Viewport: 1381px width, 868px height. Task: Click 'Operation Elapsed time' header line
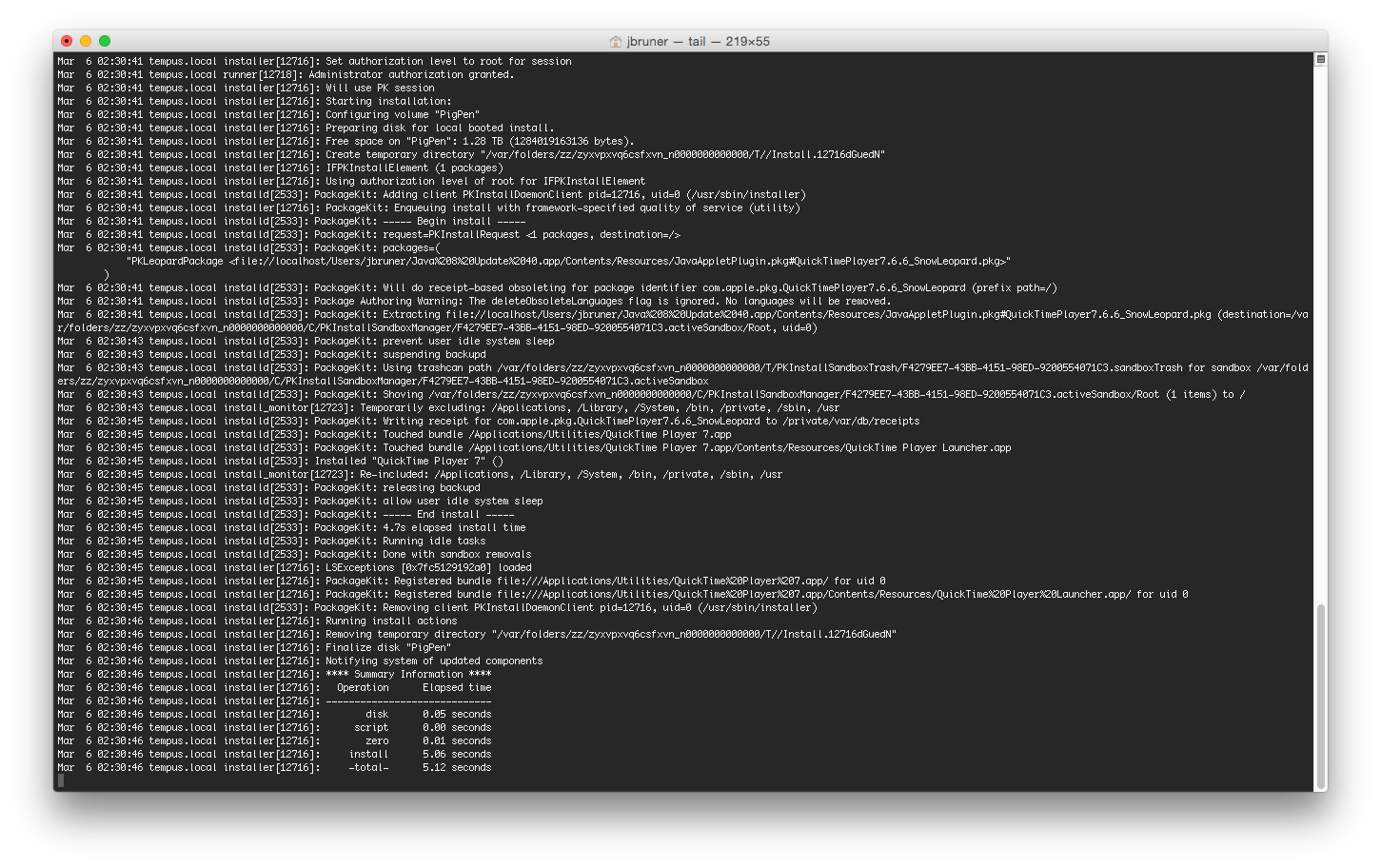point(274,687)
